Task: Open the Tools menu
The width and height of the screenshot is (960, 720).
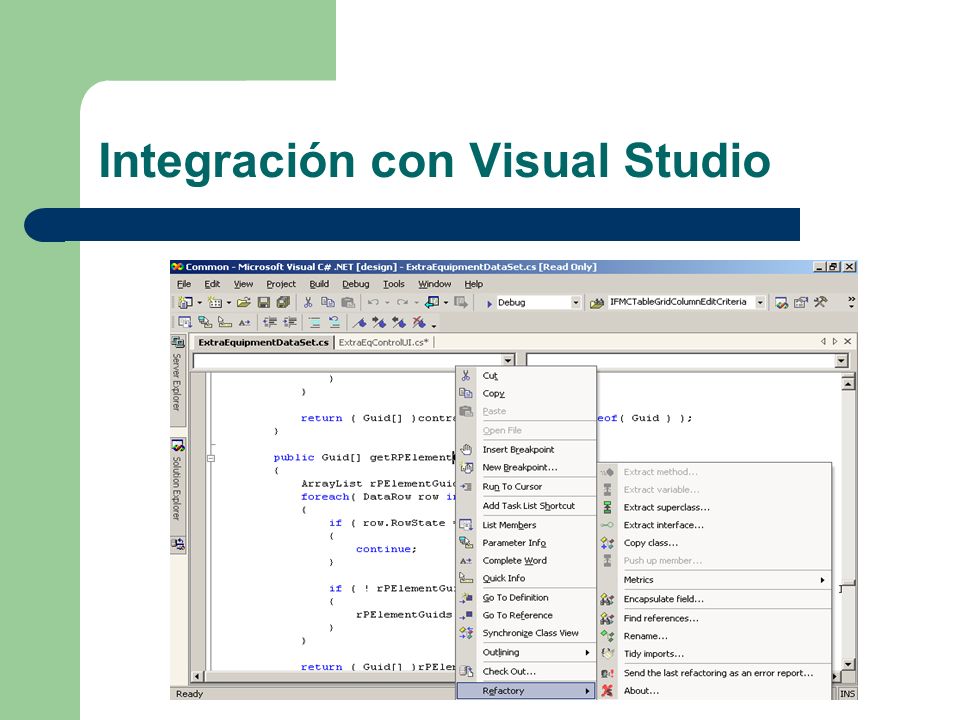Action: click(394, 284)
